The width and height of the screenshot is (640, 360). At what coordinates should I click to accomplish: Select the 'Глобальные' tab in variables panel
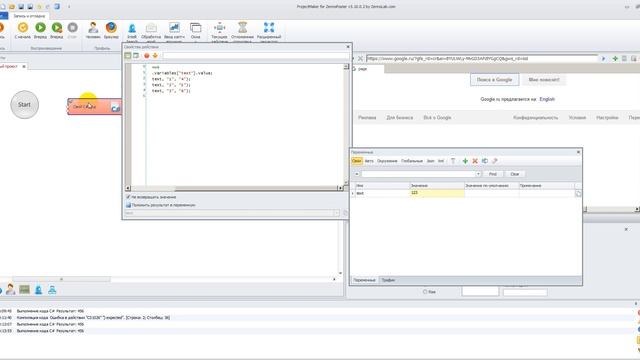(x=412, y=161)
